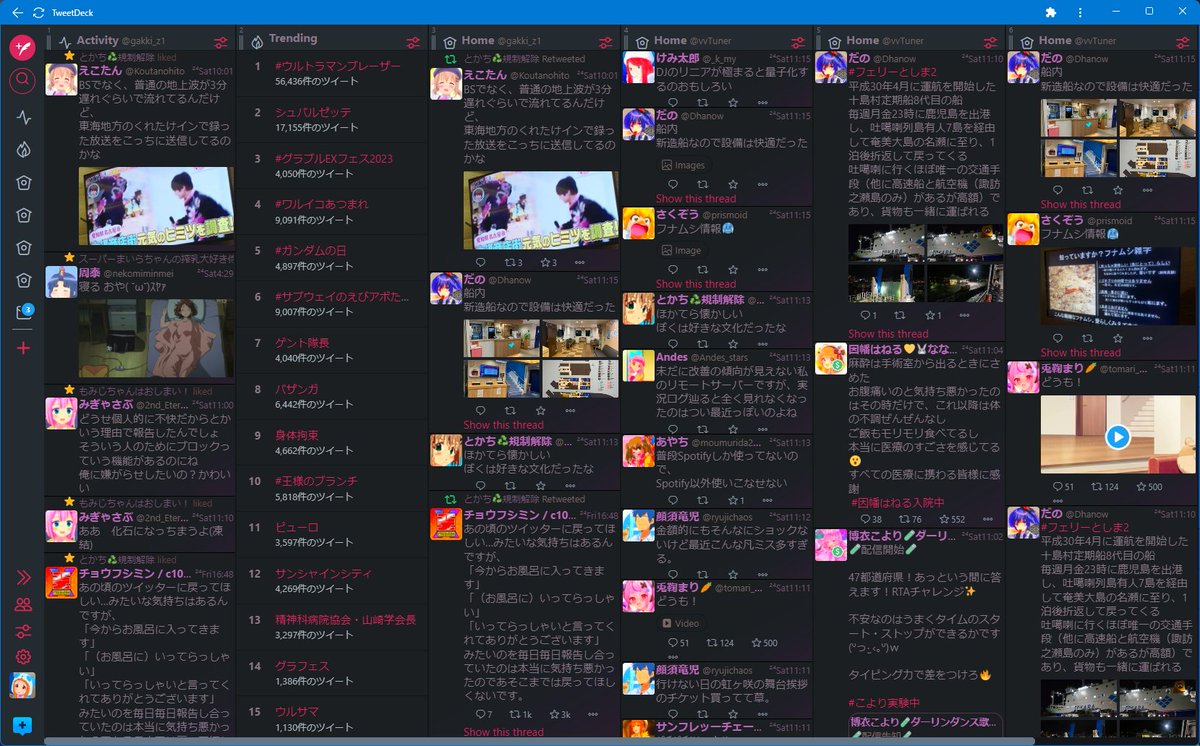Open Show this thread under #フェリーとしま2 tweet column 5
Image resolution: width=1200 pixels, height=746 pixels.
coord(889,333)
